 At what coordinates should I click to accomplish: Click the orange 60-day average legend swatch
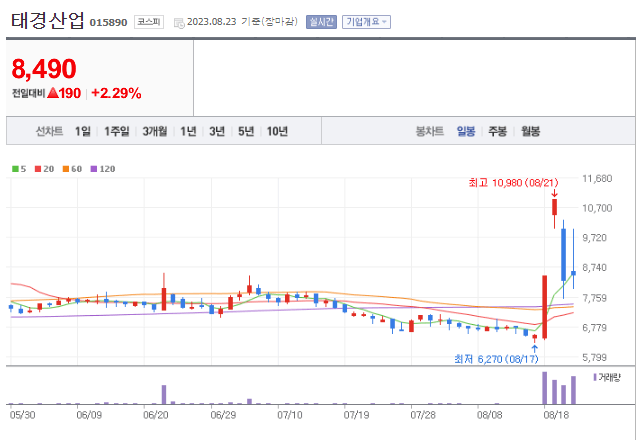click(x=66, y=169)
